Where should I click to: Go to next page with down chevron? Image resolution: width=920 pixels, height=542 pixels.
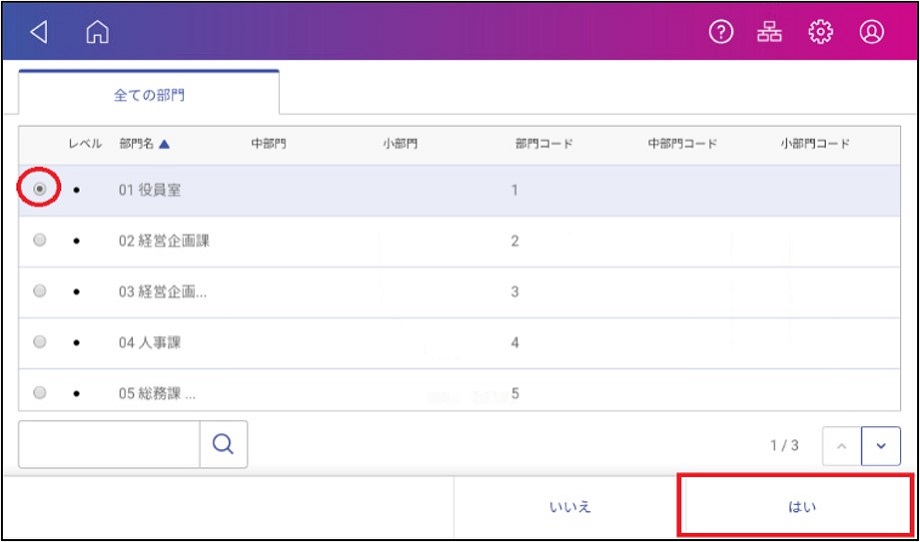coord(881,446)
